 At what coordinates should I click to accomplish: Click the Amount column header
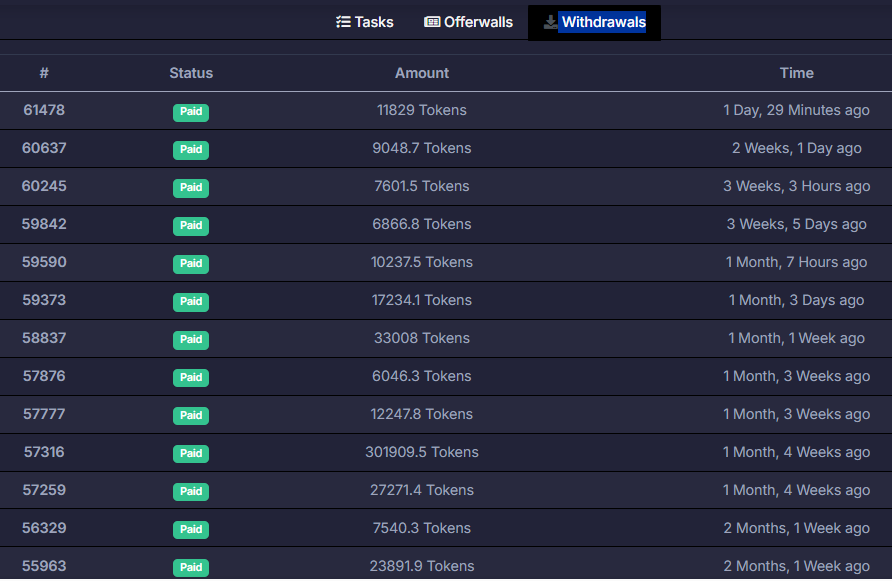422,73
